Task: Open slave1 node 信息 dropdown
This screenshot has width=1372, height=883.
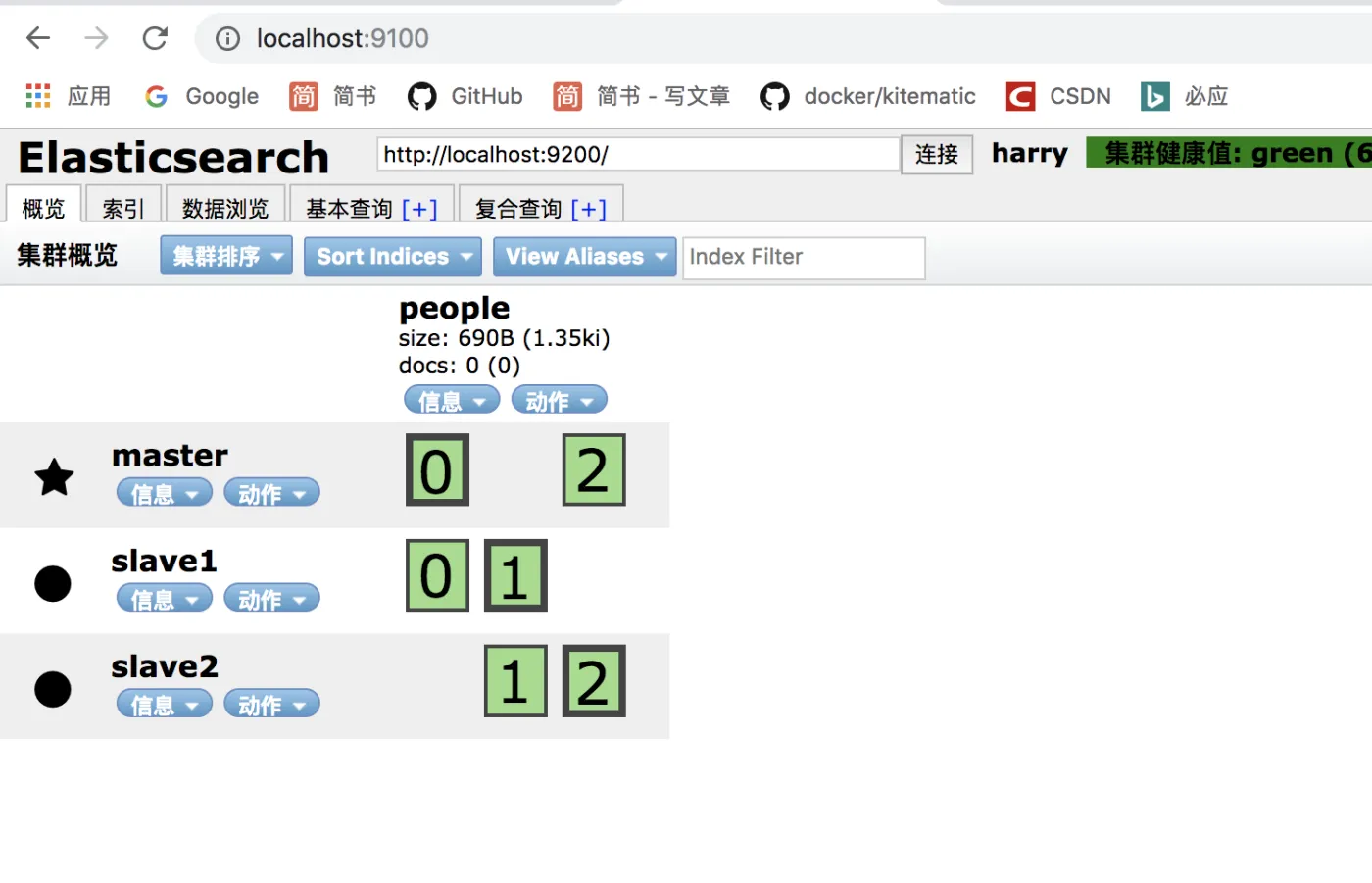Action: click(165, 599)
